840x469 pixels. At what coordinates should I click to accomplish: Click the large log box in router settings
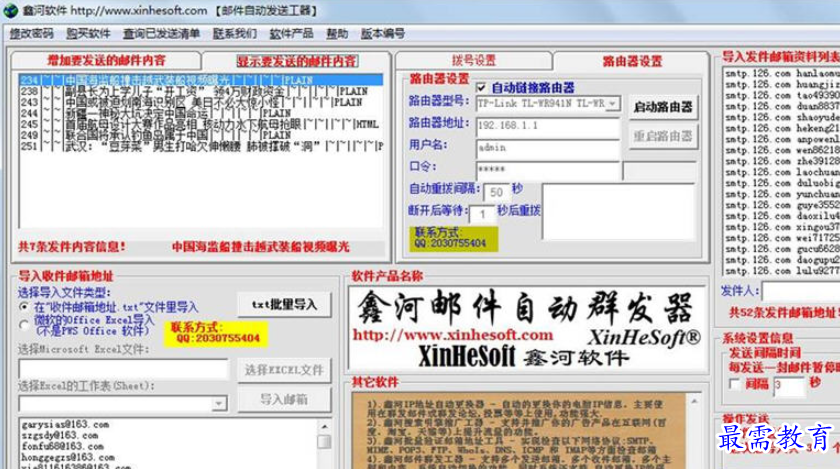point(619,211)
